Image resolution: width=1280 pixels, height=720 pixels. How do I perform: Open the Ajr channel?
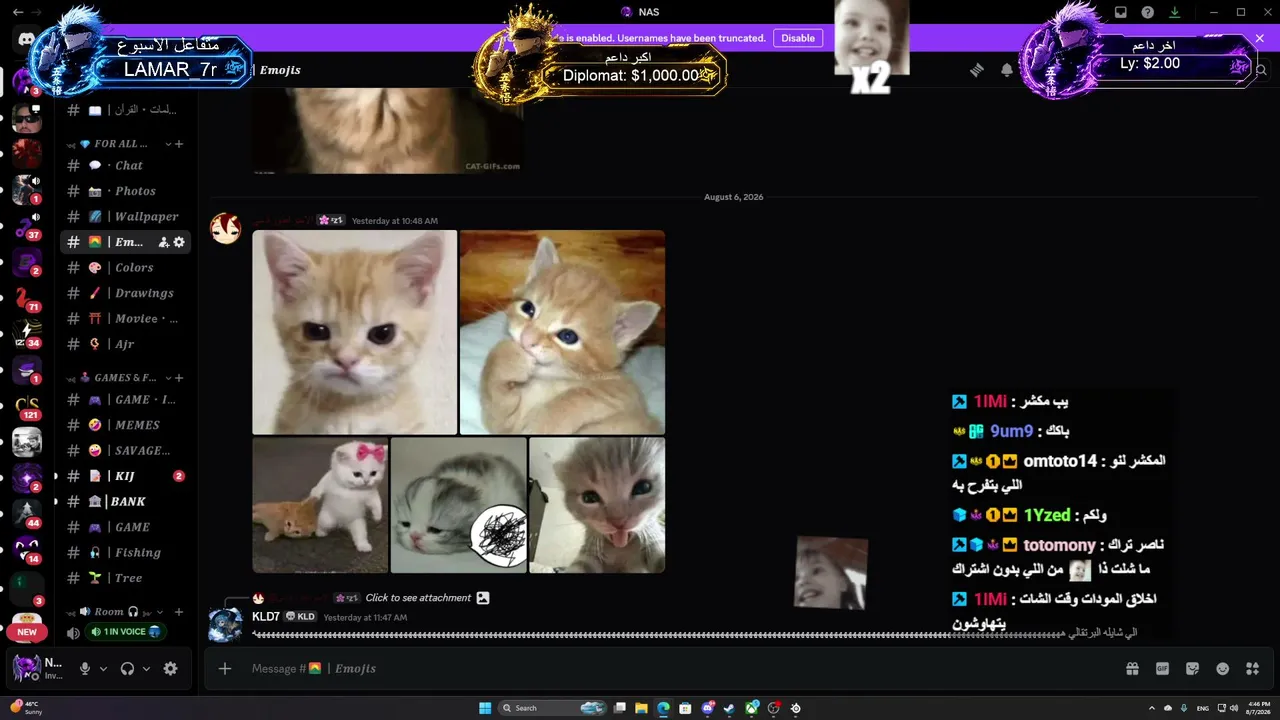point(125,344)
